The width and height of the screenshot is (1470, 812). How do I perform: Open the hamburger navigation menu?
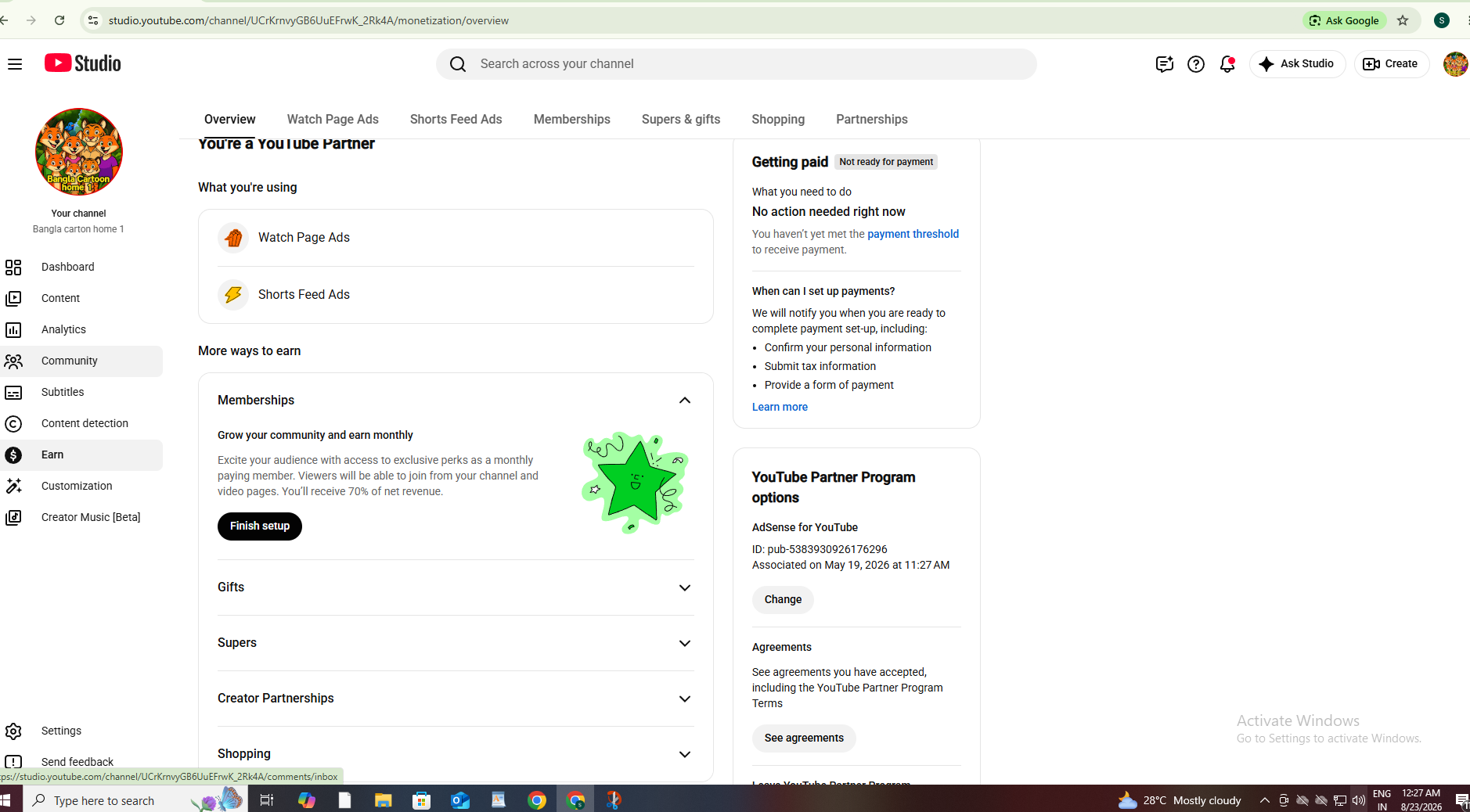click(x=15, y=64)
